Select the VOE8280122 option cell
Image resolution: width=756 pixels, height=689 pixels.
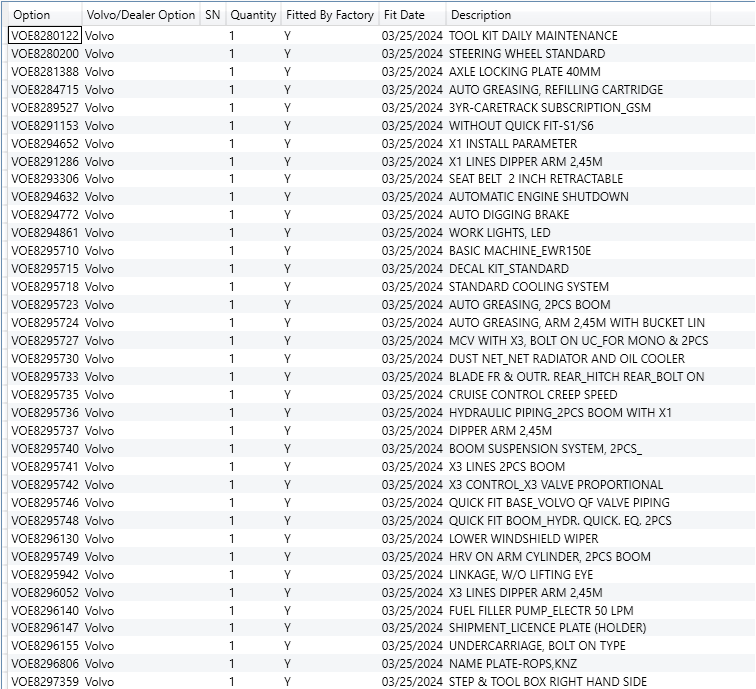point(45,36)
